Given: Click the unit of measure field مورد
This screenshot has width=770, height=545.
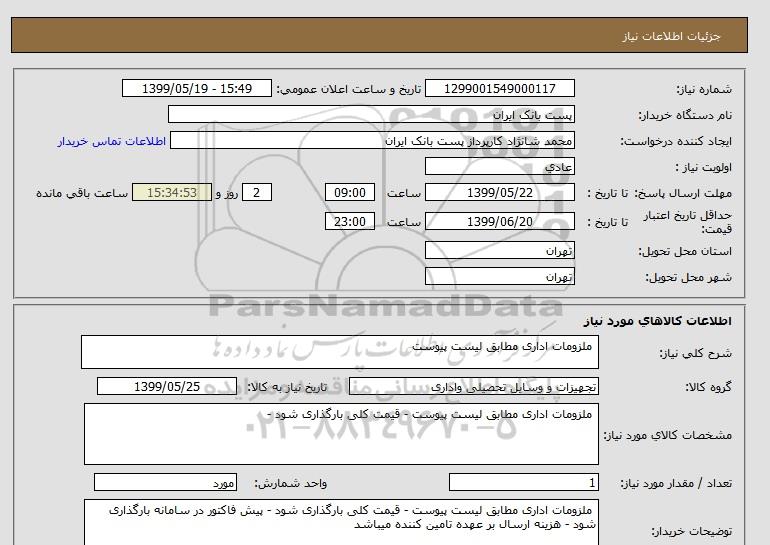Looking at the screenshot, I should tap(165, 483).
